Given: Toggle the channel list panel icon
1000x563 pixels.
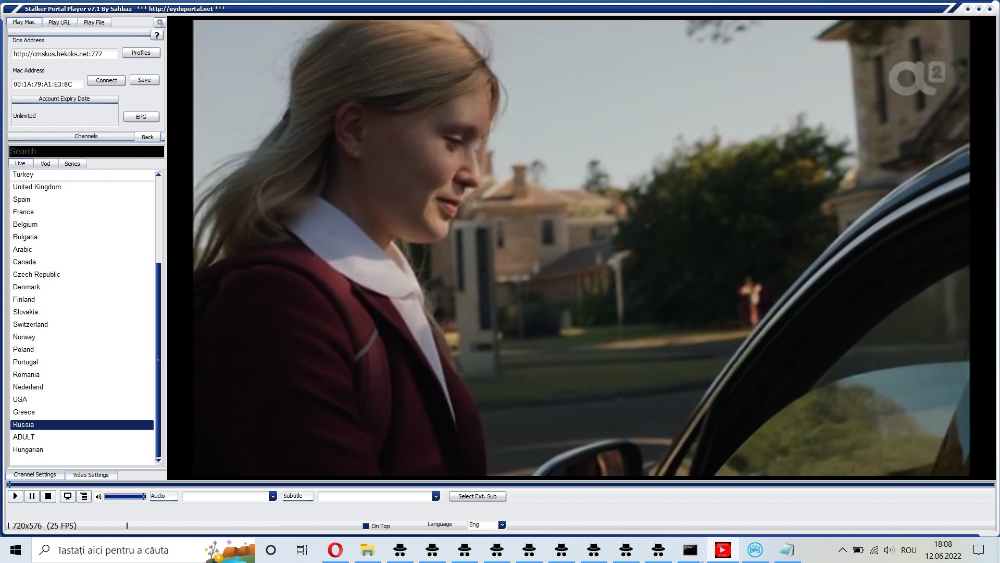Looking at the screenshot, I should [84, 496].
